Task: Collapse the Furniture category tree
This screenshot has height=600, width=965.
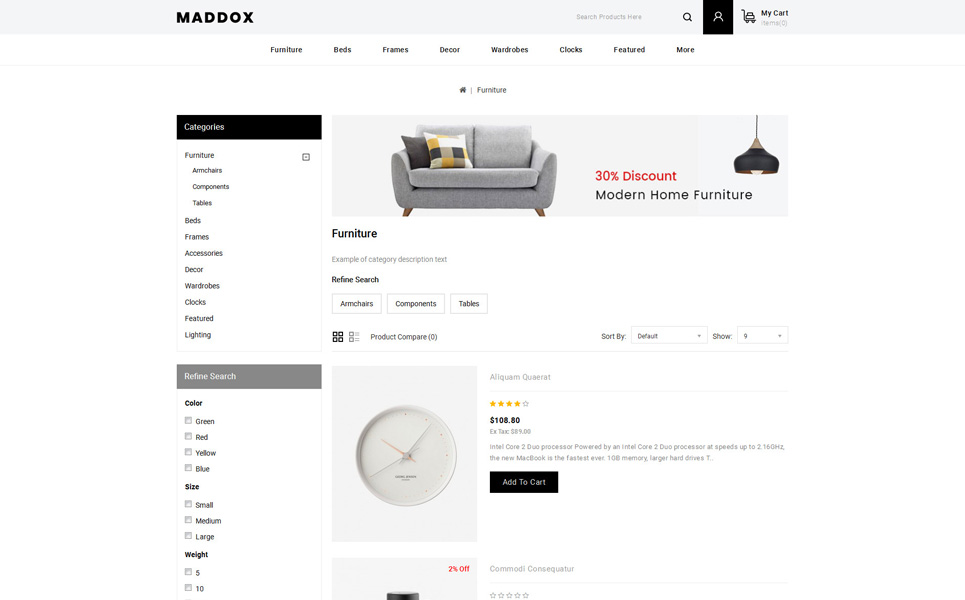Action: point(306,157)
